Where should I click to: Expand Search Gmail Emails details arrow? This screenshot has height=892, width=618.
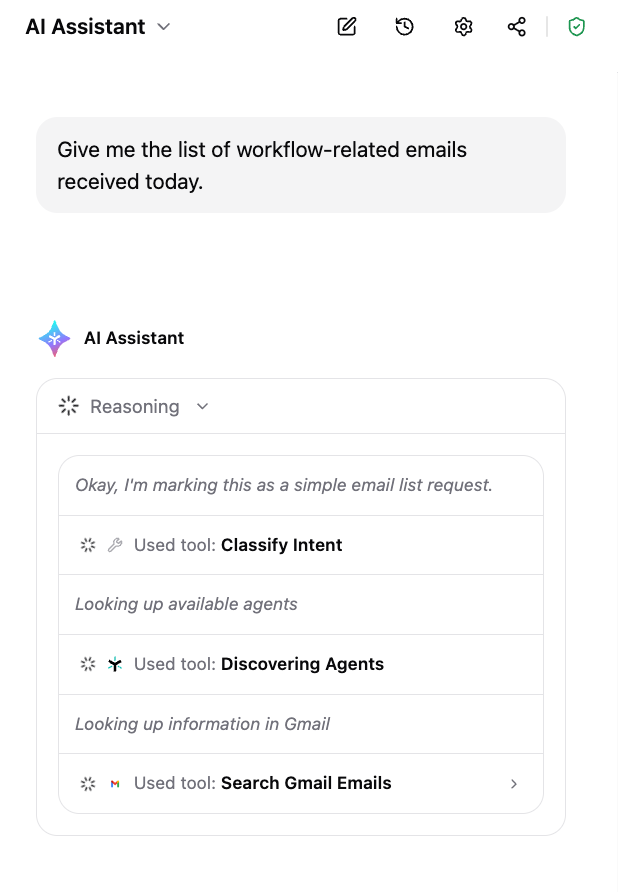point(514,784)
